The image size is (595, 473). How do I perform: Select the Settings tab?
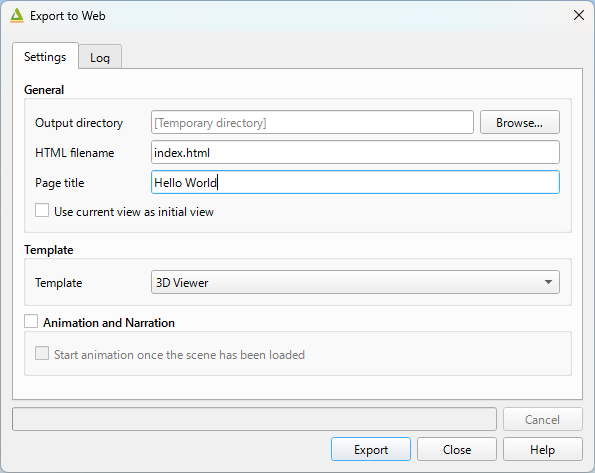coord(45,57)
